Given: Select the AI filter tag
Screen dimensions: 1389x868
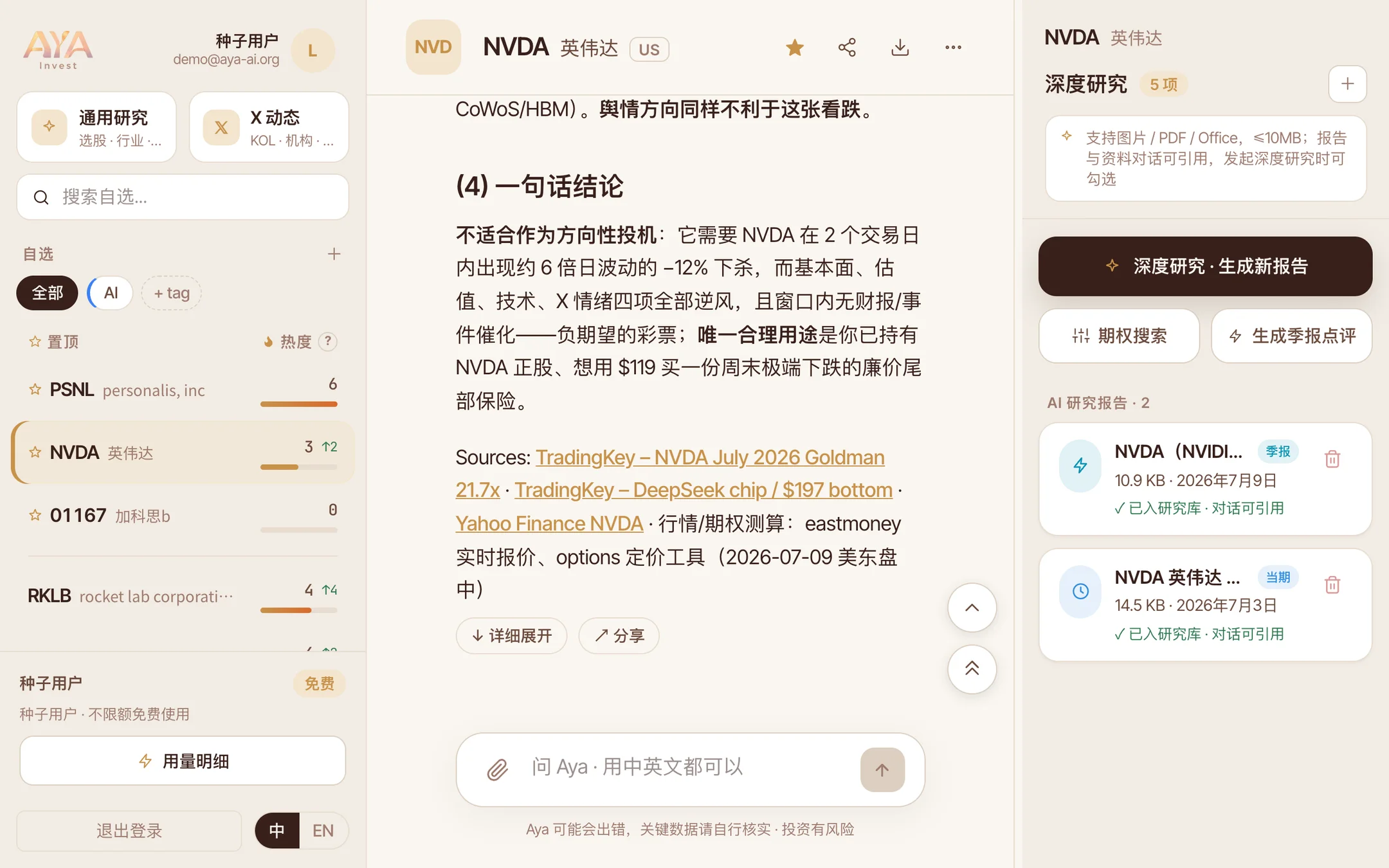Looking at the screenshot, I should (111, 293).
